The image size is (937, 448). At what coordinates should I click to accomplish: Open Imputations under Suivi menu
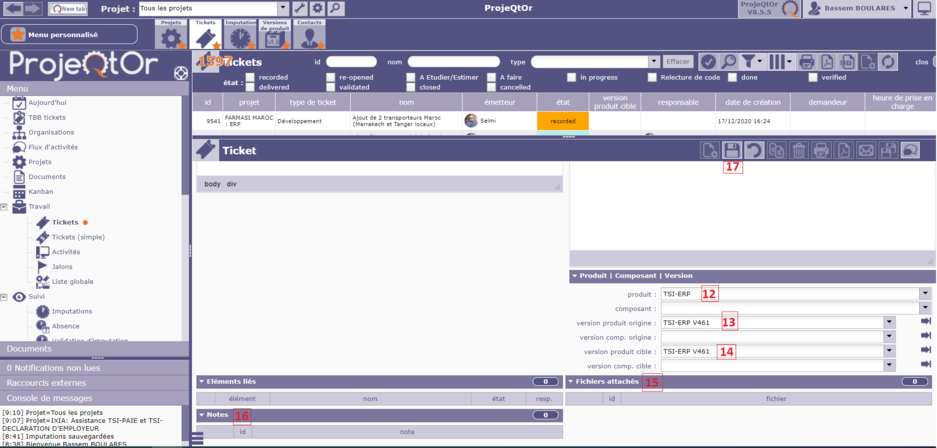coord(72,311)
